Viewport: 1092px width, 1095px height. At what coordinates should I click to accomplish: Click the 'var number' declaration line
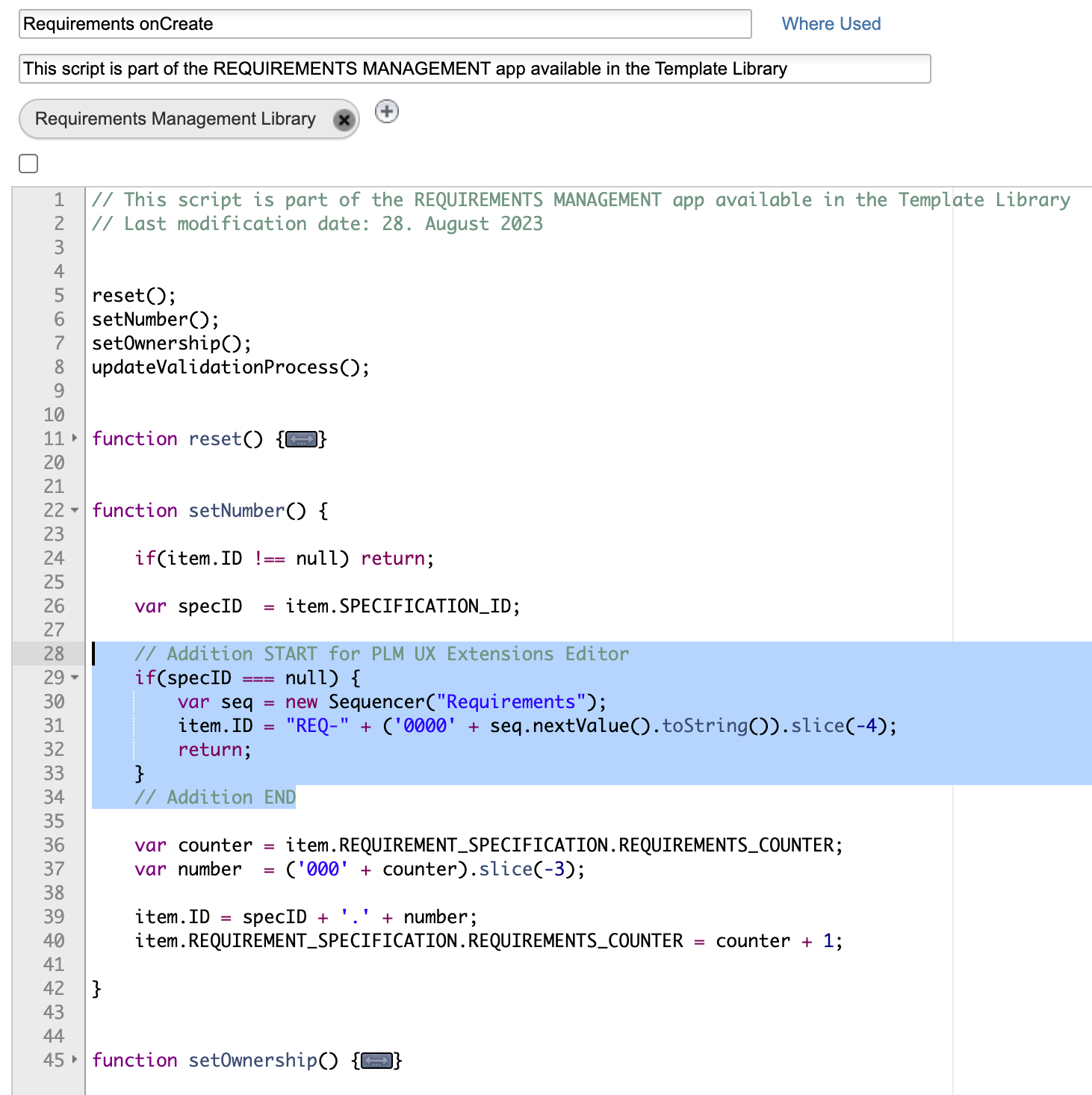click(x=360, y=869)
